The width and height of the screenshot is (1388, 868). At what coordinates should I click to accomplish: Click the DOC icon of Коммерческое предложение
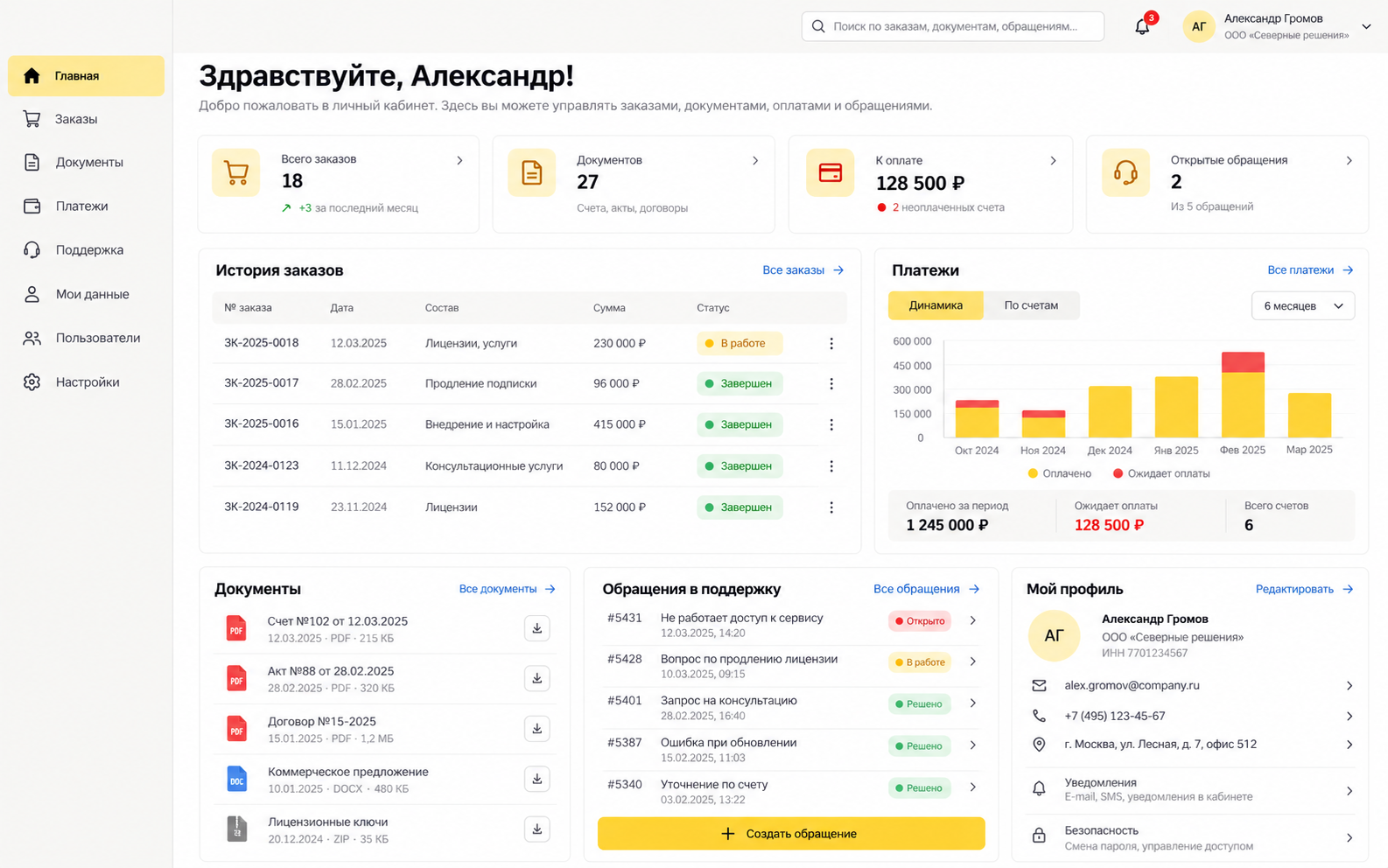pos(236,779)
